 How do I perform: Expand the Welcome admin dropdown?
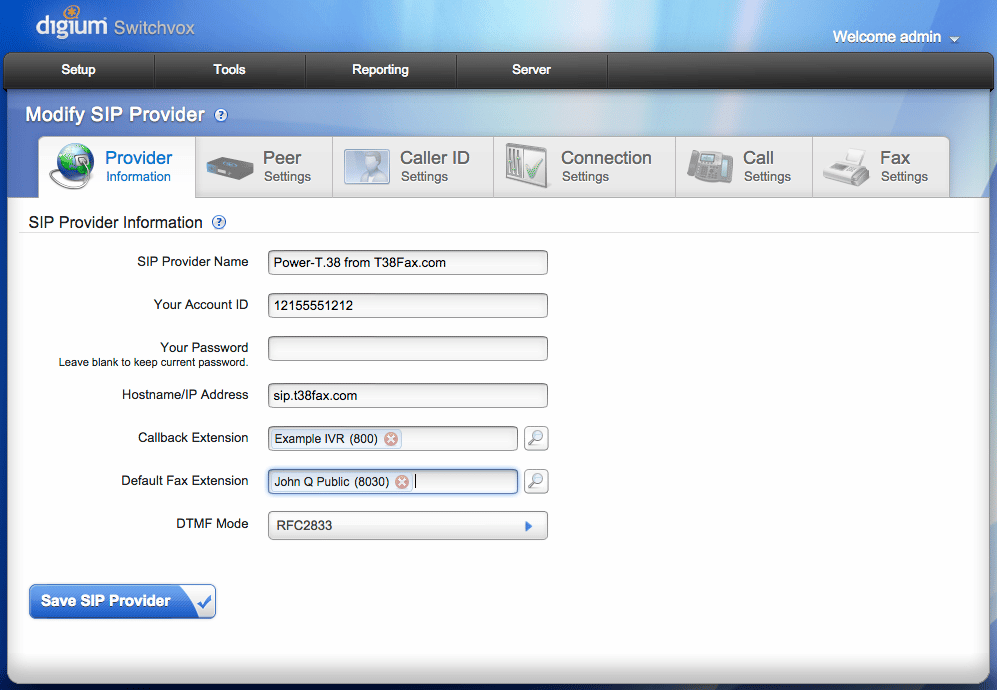coord(895,38)
